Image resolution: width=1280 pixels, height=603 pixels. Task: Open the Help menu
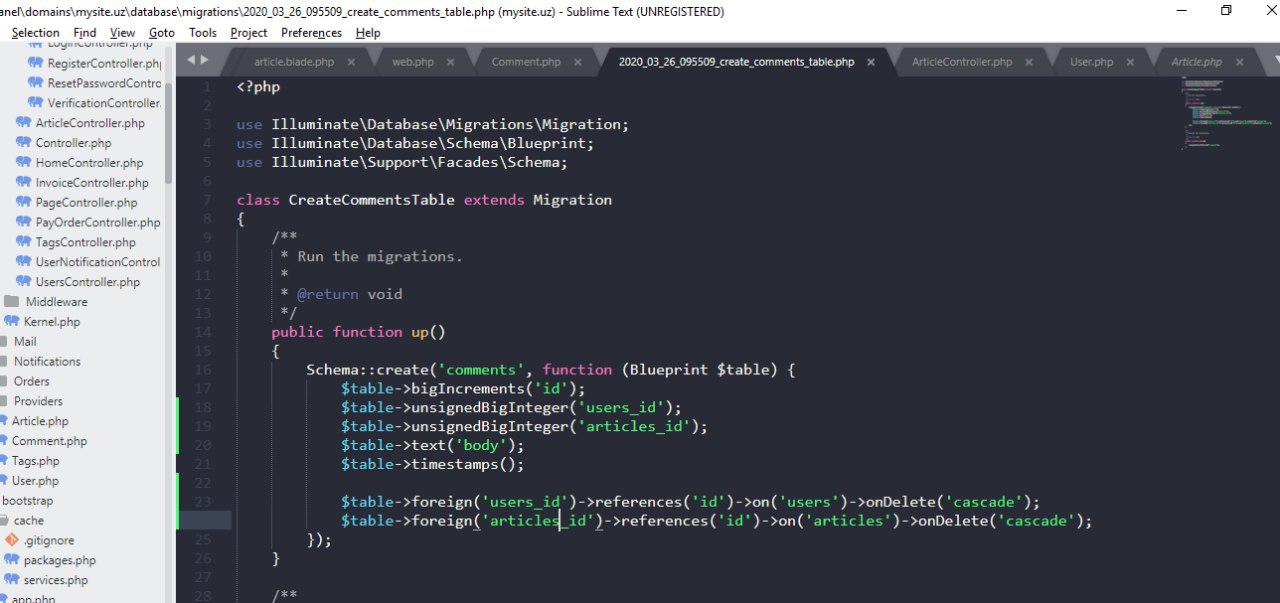[368, 32]
